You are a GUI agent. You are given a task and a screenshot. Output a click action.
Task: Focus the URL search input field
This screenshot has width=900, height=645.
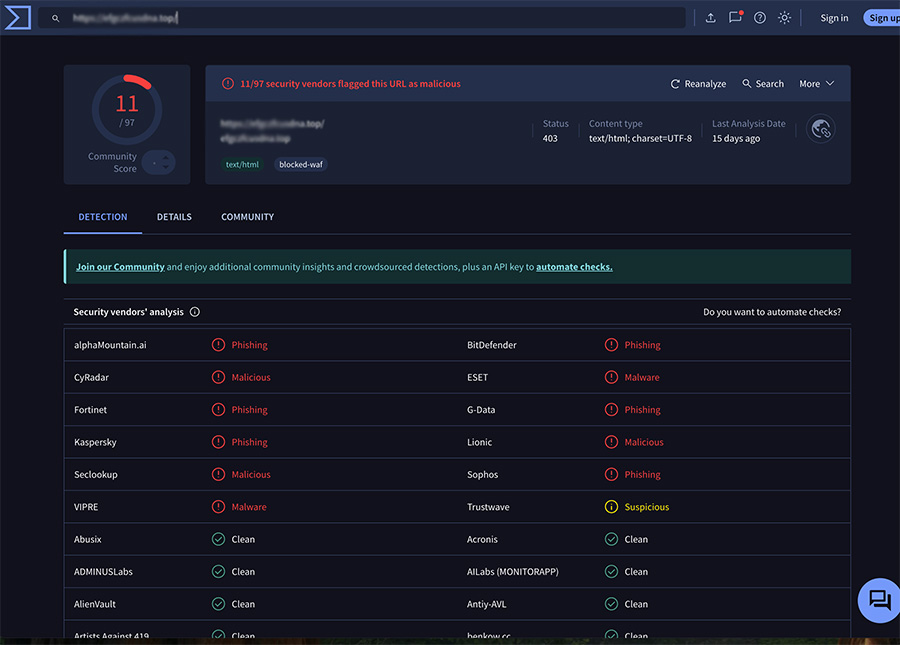pos(362,18)
